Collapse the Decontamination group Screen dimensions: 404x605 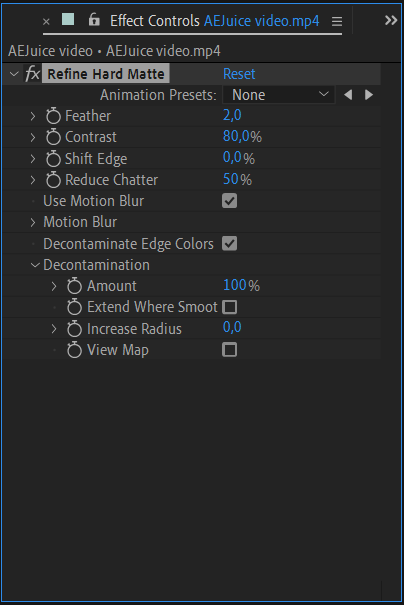click(x=35, y=265)
